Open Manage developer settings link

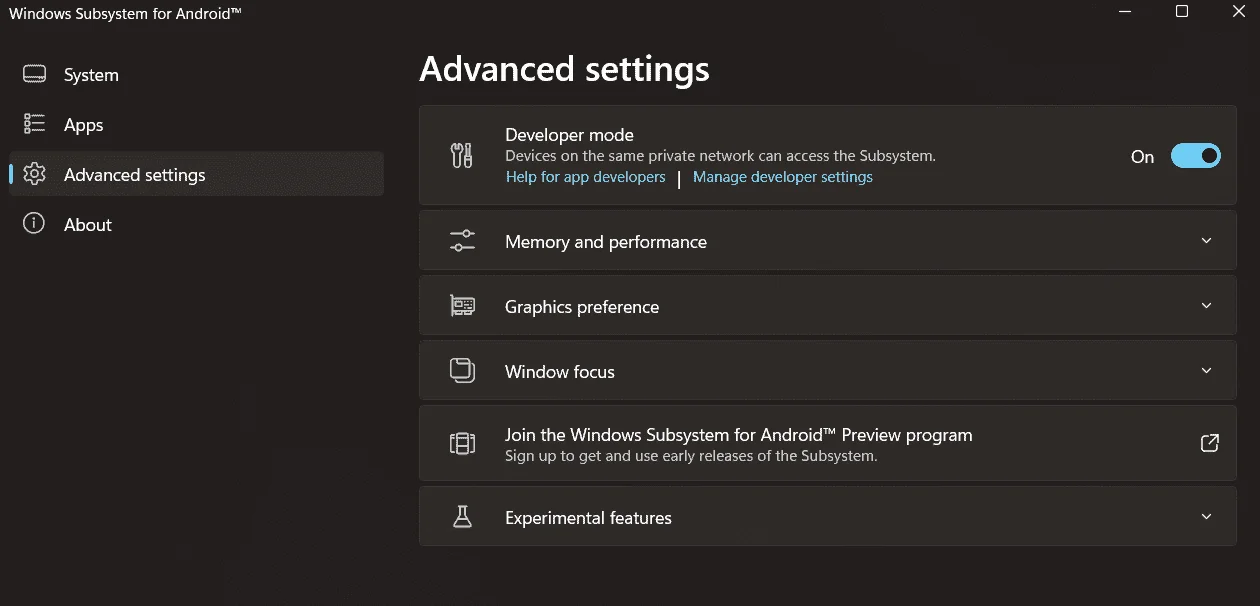click(783, 177)
